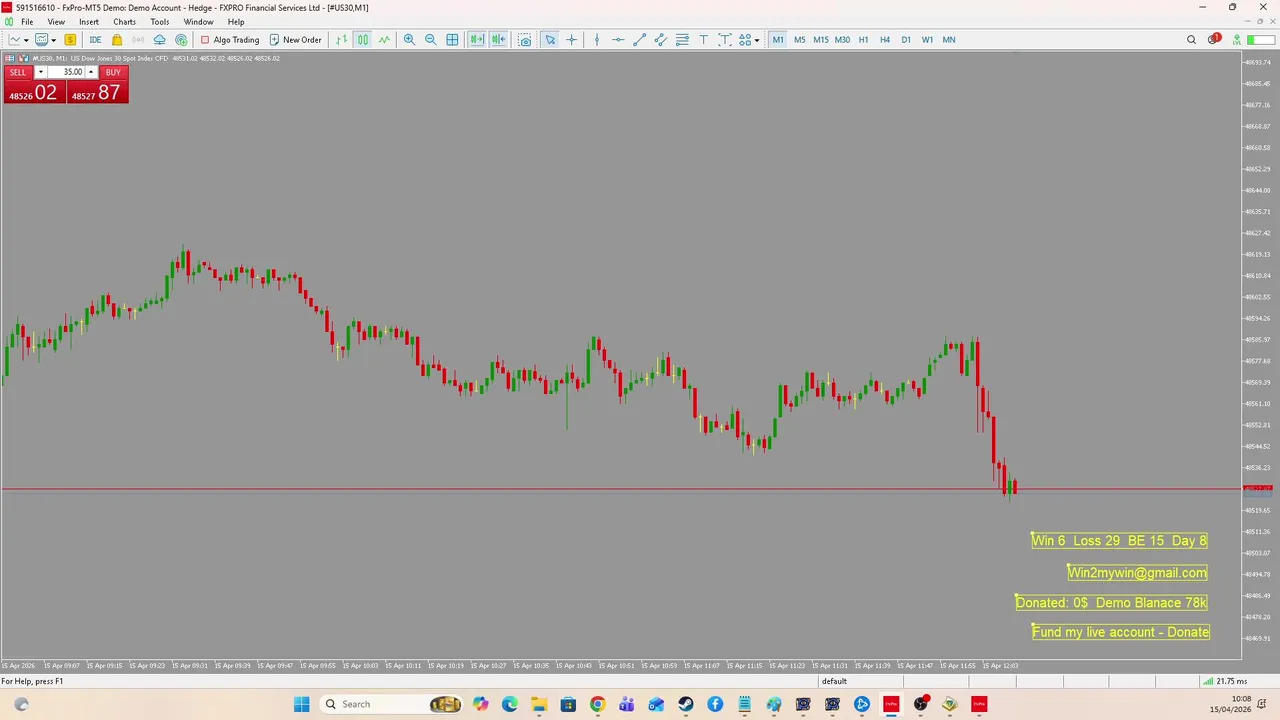Select the Fibonacci retracement tool
The width and height of the screenshot is (1280, 720).
(682, 40)
